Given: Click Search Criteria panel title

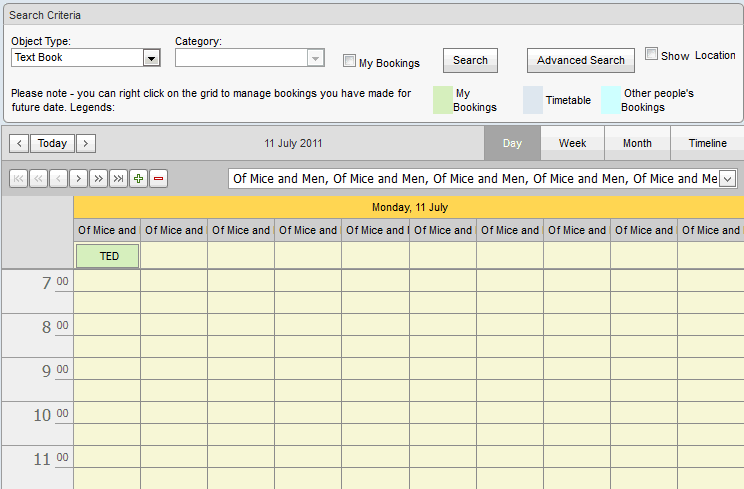Looking at the screenshot, I should click(45, 15).
